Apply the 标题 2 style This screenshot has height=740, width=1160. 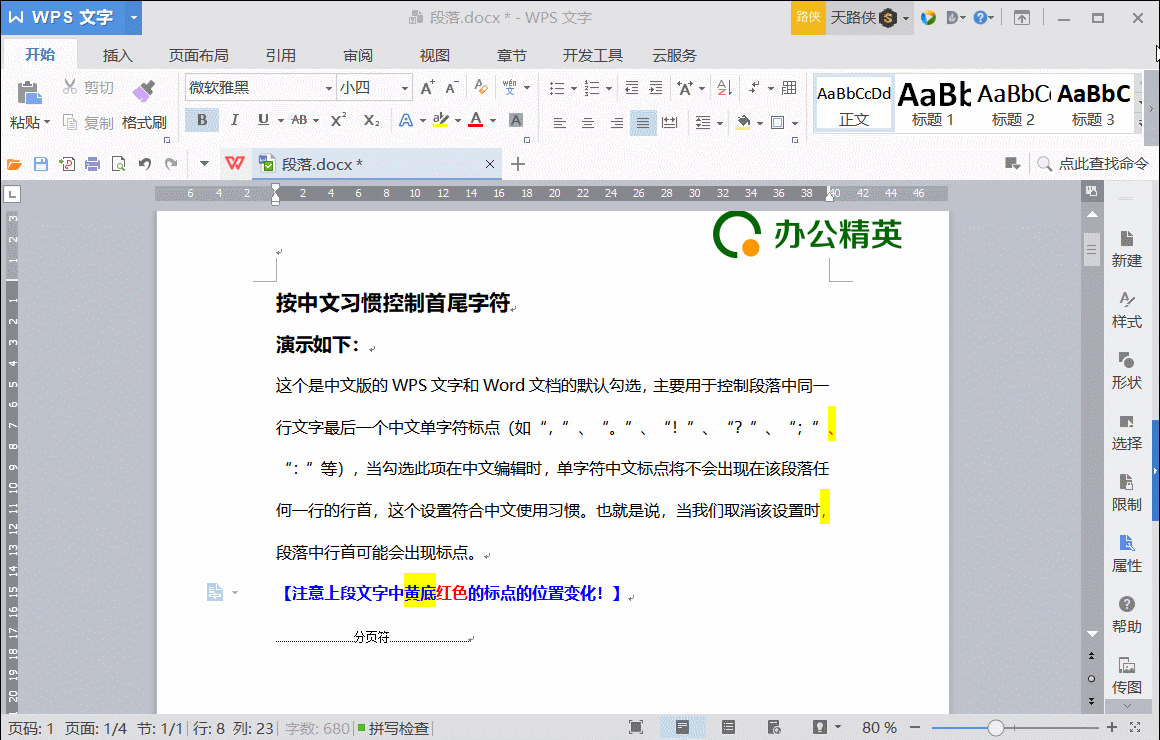click(1013, 105)
